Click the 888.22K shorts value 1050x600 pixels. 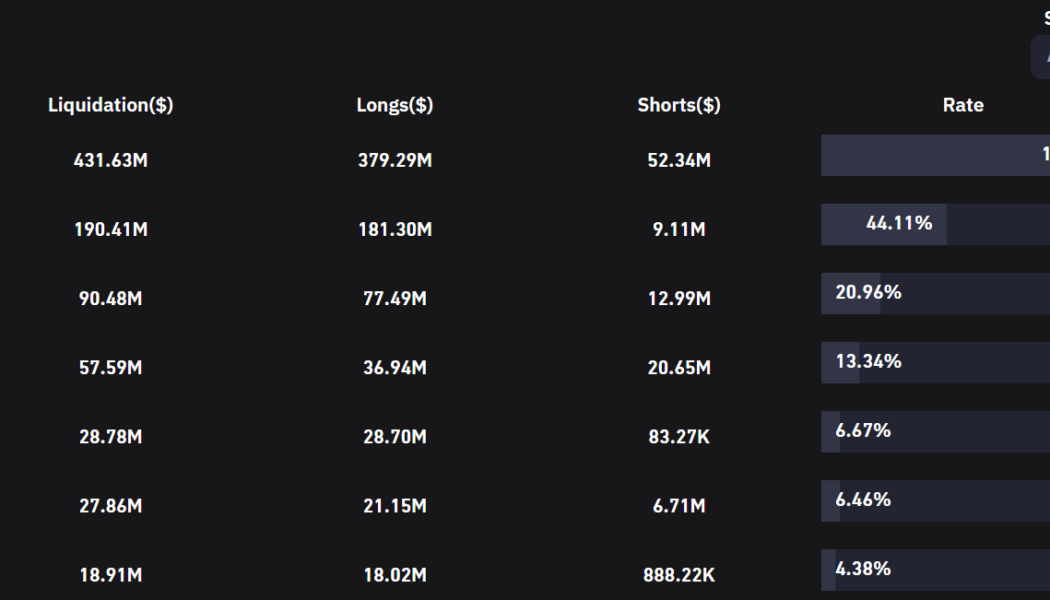[x=679, y=575]
